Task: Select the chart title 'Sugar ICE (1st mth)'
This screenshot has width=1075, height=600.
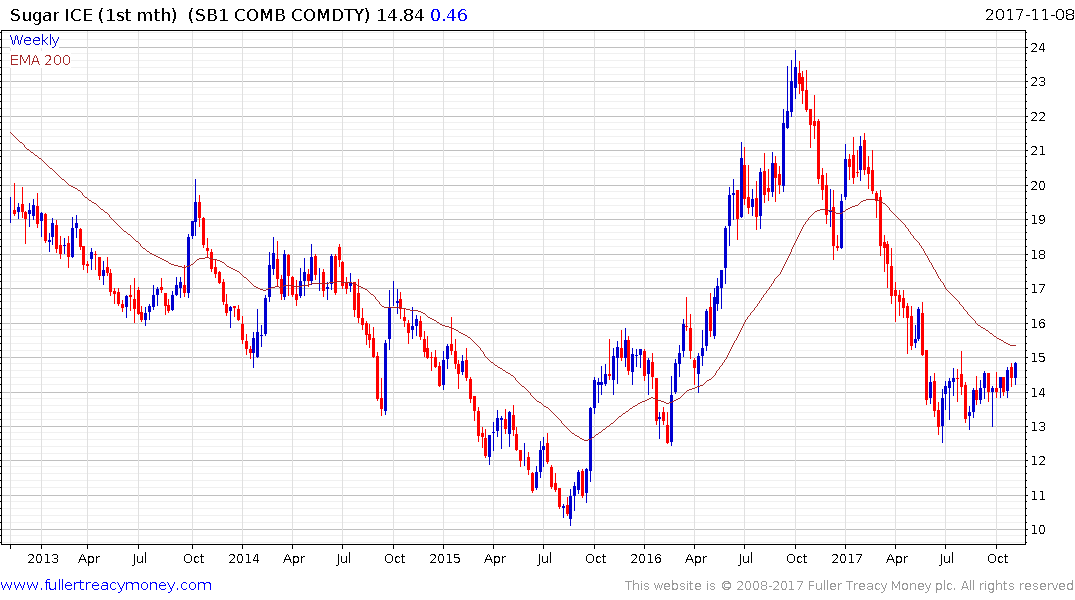Action: [93, 15]
